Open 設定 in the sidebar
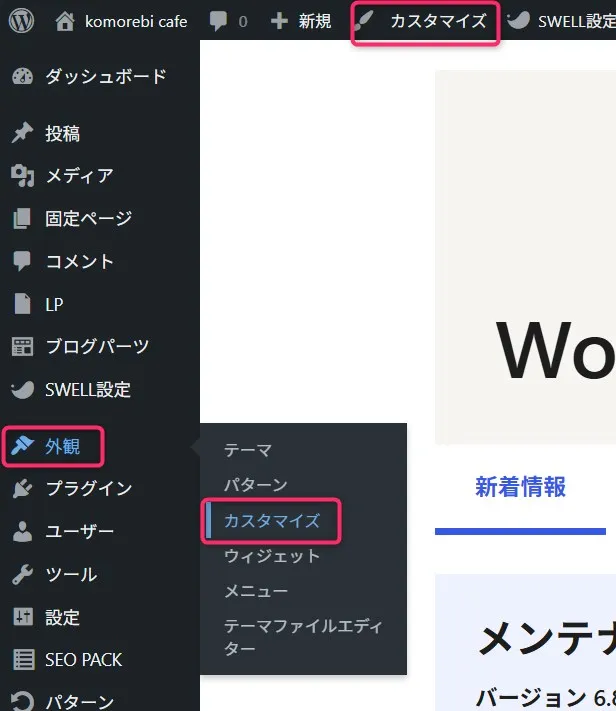Image resolution: width=616 pixels, height=711 pixels. pos(63,617)
